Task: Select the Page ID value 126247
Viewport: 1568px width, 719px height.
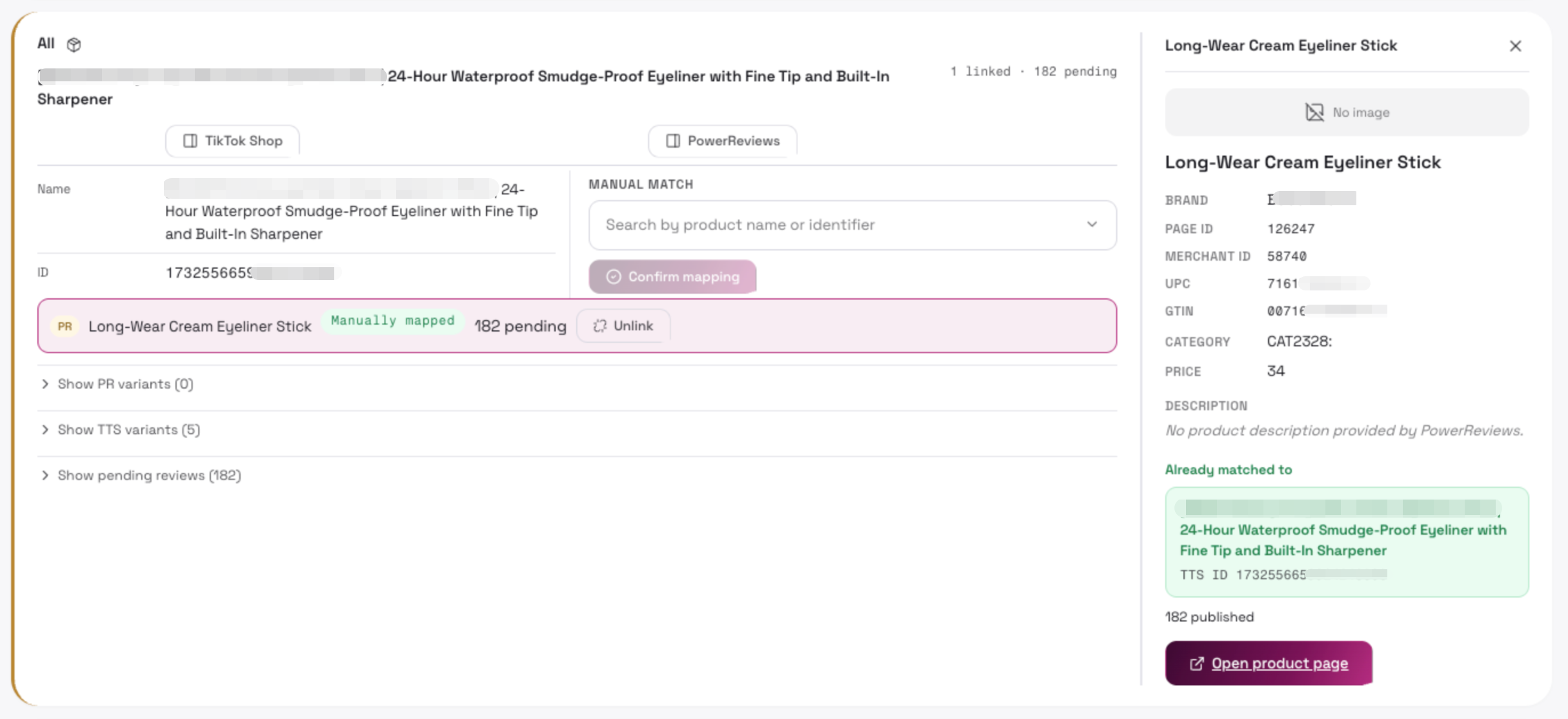Action: [x=1291, y=228]
